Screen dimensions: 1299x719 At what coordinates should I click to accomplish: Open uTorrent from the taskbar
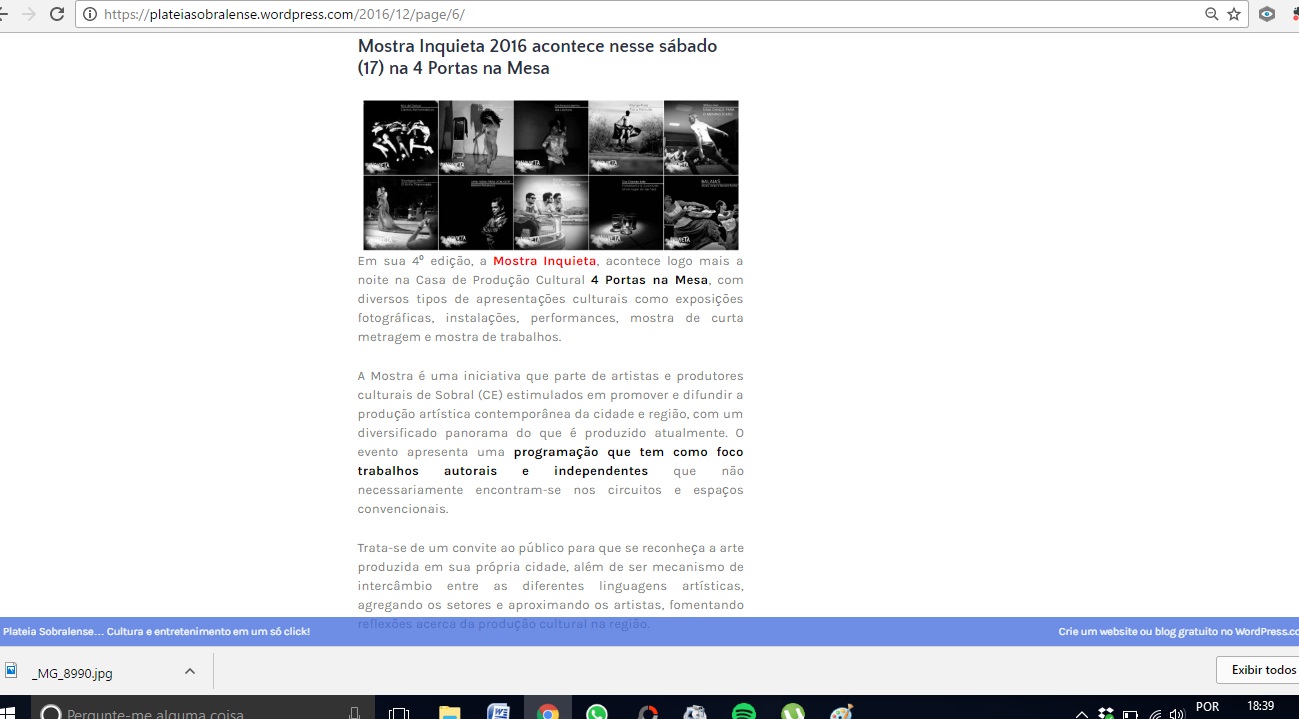[792, 712]
